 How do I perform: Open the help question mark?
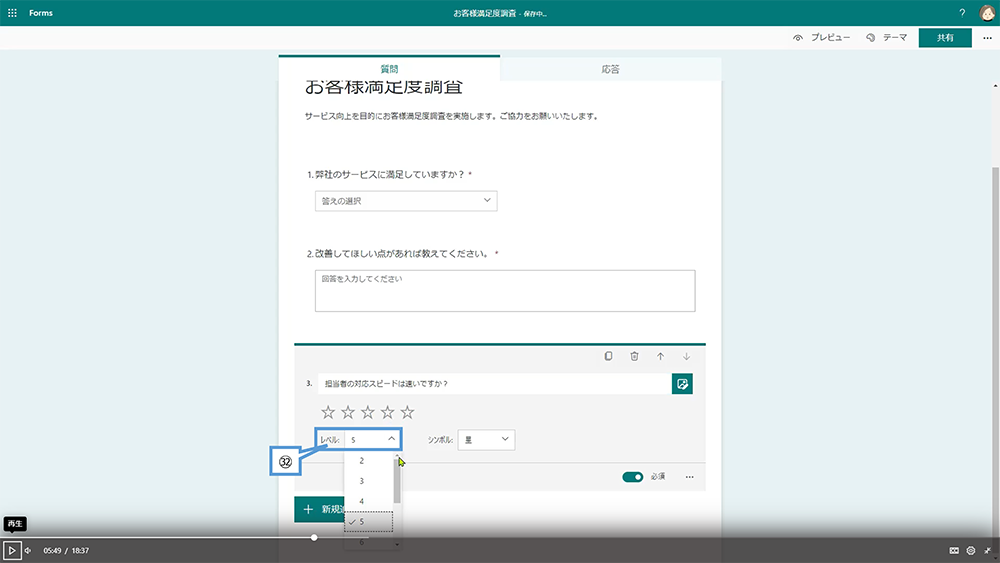pos(962,13)
